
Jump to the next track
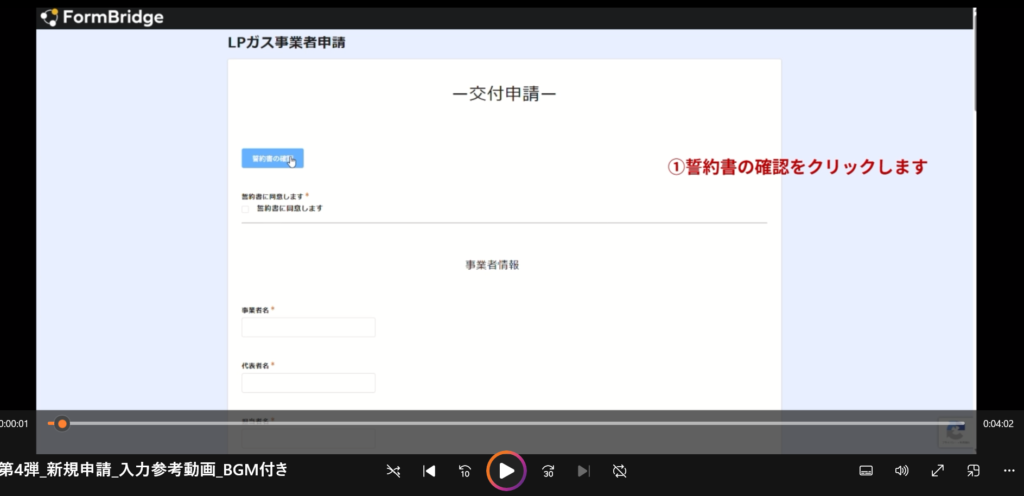[584, 470]
